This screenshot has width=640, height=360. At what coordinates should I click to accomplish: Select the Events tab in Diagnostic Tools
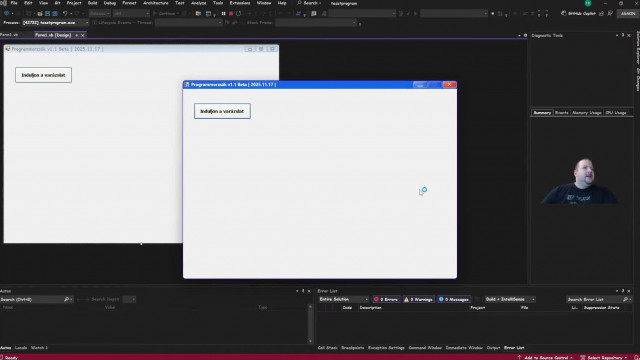click(x=561, y=113)
